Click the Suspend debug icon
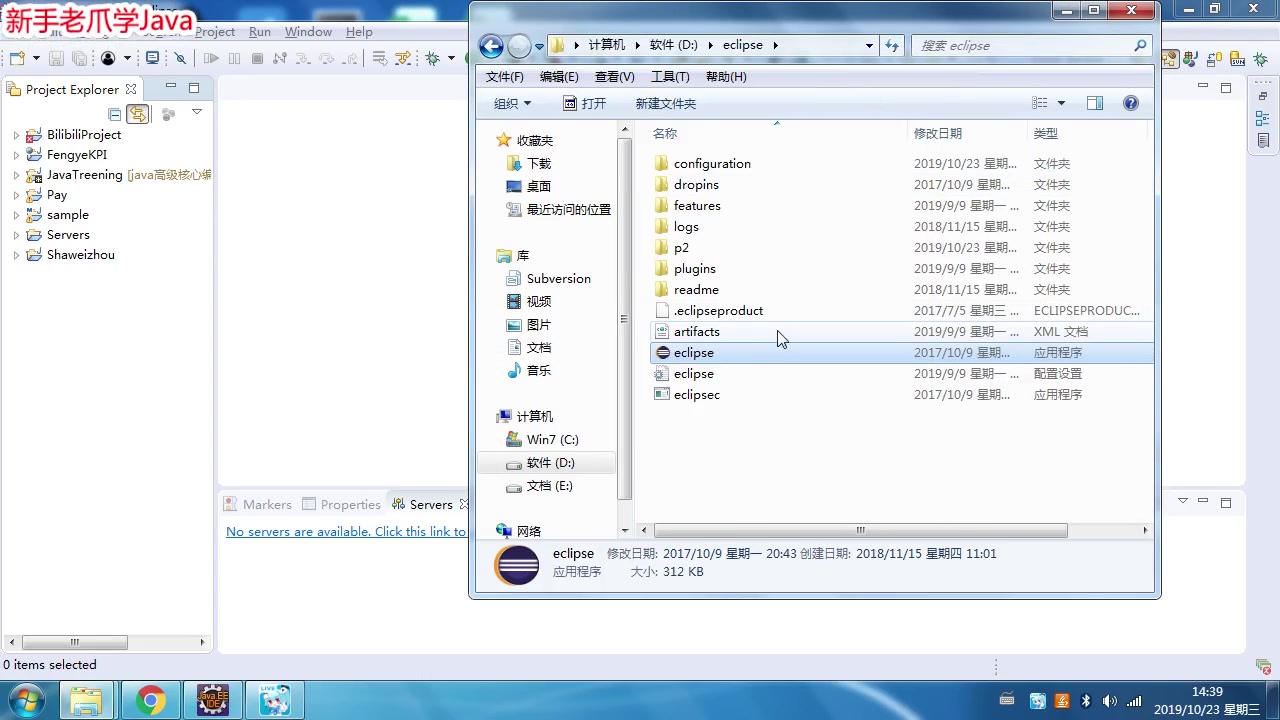Viewport: 1280px width, 720px height. (x=234, y=59)
